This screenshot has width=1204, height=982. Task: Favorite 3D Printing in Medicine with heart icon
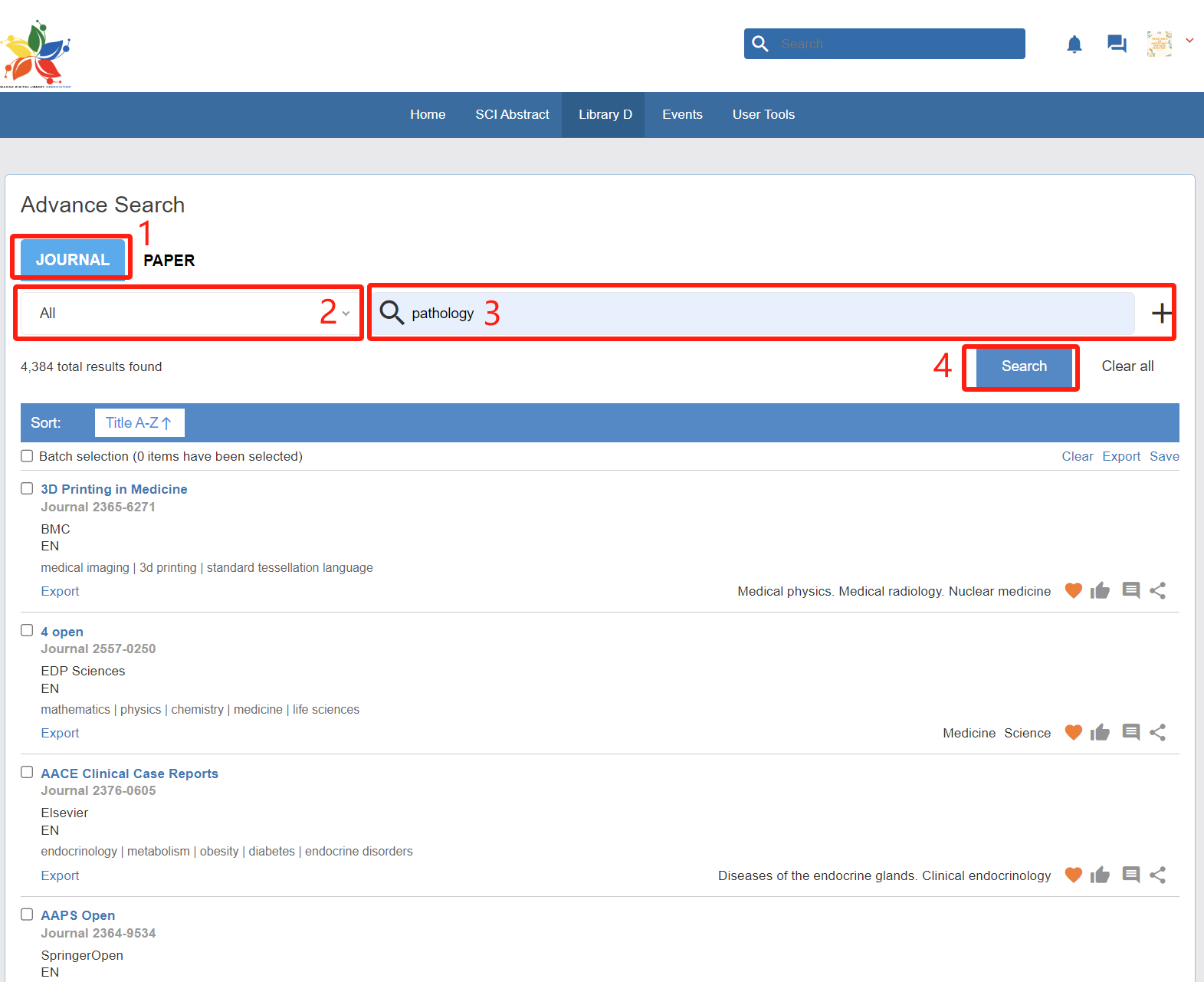(x=1073, y=590)
